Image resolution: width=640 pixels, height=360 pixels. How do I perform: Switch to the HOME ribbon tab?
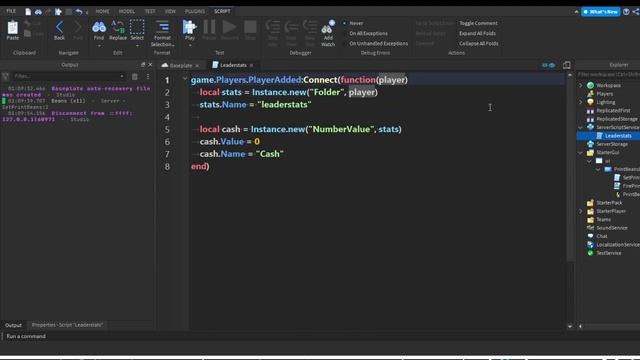tap(102, 11)
